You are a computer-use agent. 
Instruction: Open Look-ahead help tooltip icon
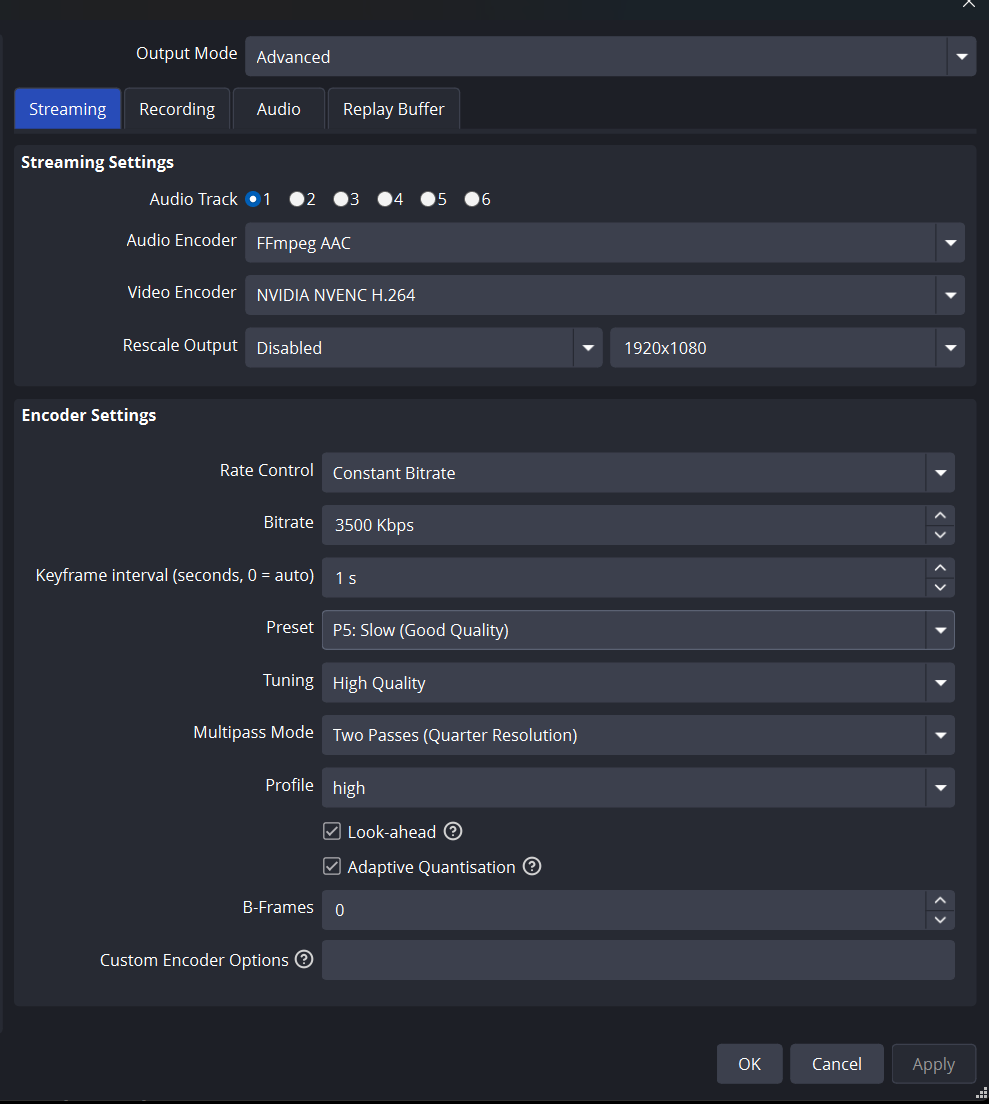point(453,832)
